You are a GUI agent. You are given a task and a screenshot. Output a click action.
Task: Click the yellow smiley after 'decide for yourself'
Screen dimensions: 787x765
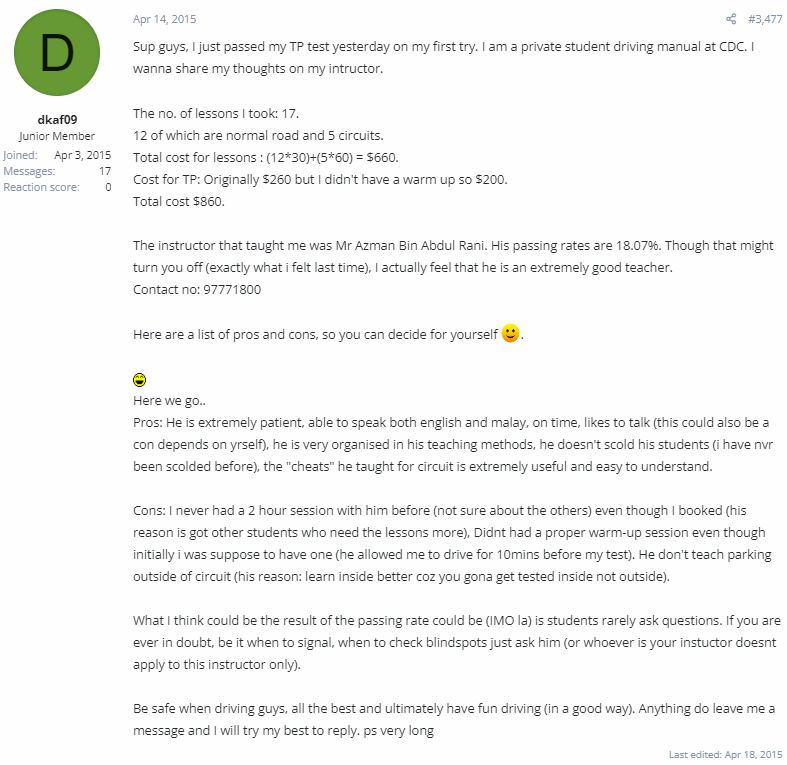click(x=510, y=333)
